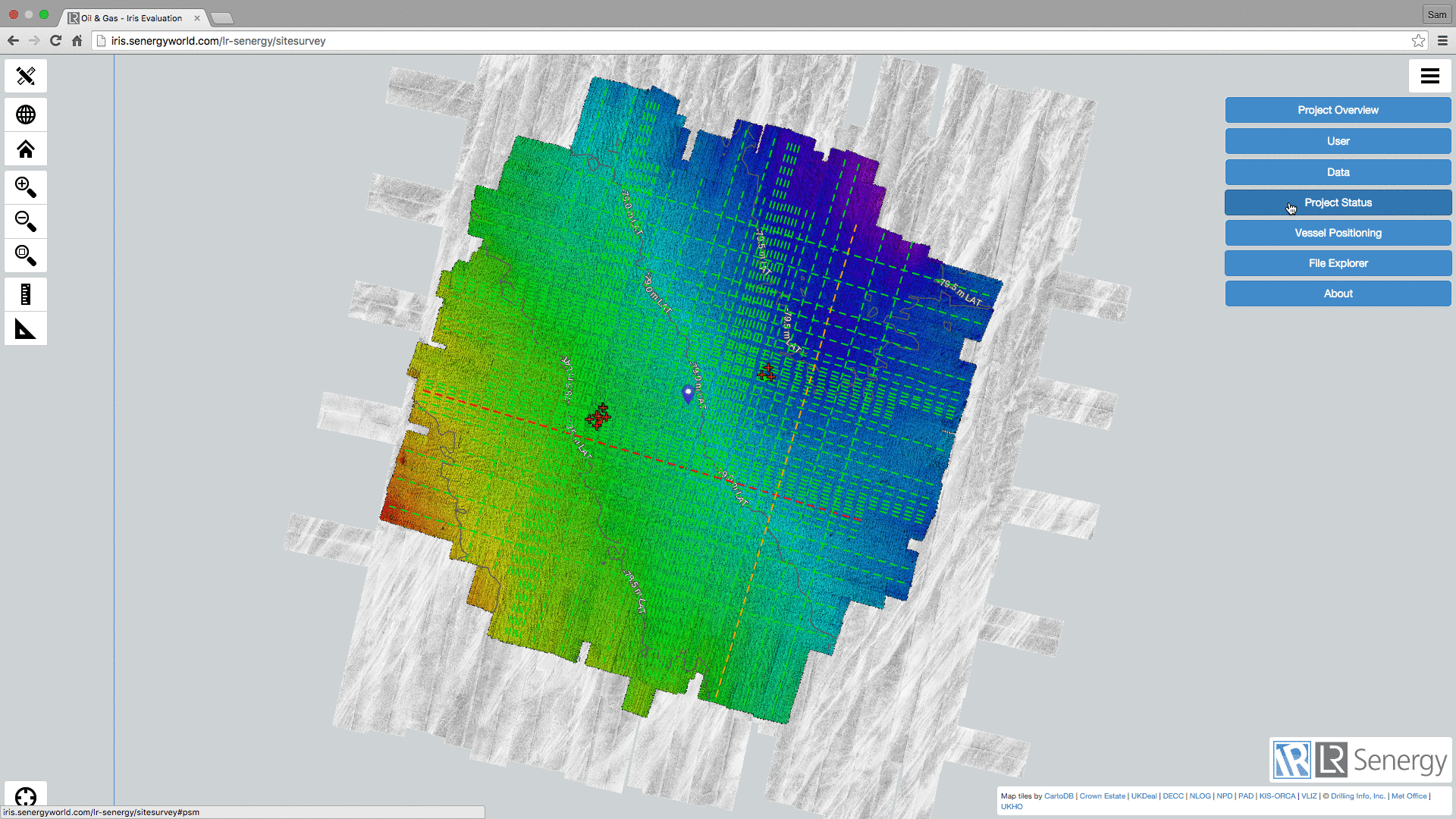
Task: Open the Project Status menu item
Action: tap(1338, 202)
